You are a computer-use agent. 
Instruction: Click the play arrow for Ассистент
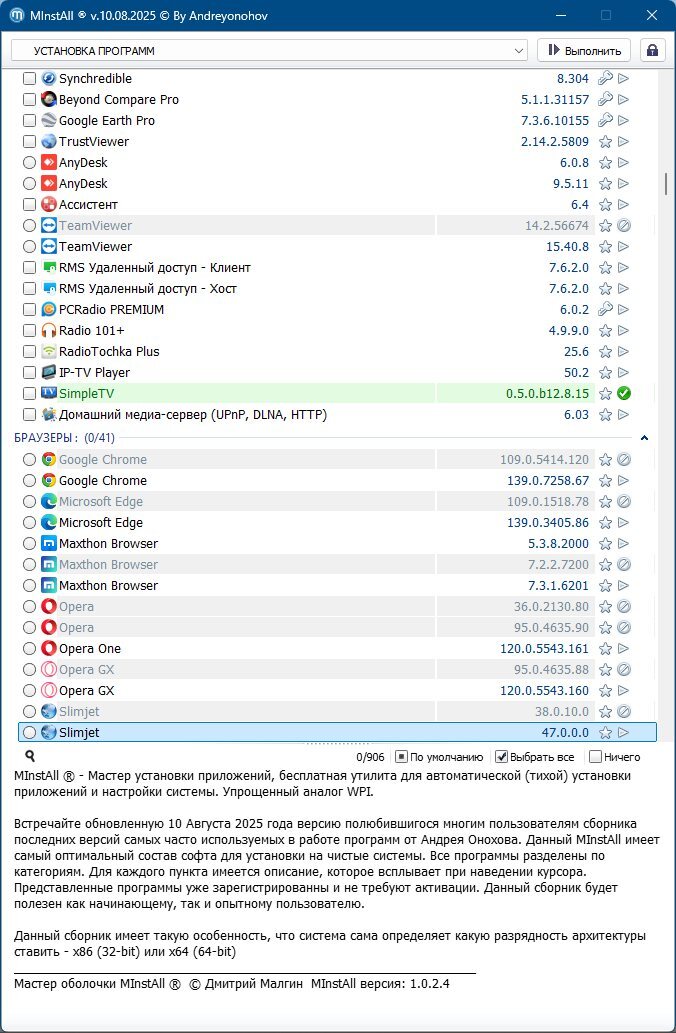pyautogui.click(x=623, y=205)
